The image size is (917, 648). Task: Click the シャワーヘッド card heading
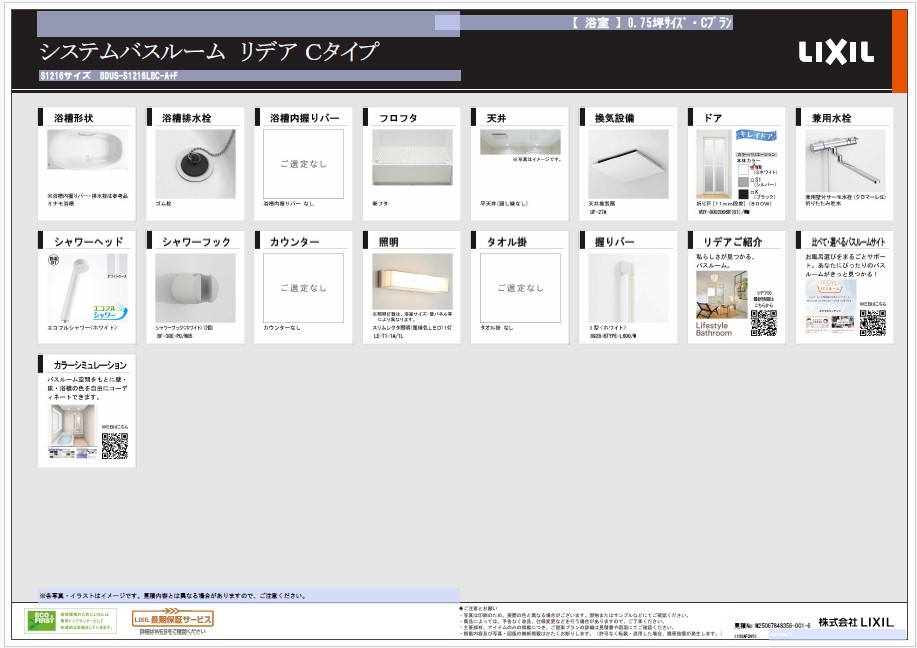(x=89, y=242)
